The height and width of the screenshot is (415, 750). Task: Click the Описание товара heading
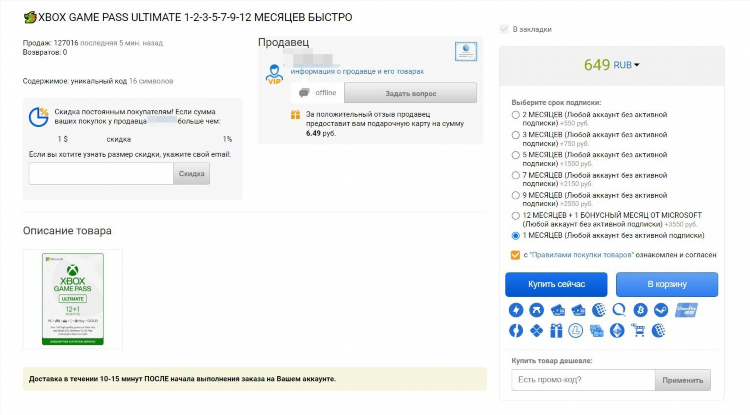coord(67,230)
